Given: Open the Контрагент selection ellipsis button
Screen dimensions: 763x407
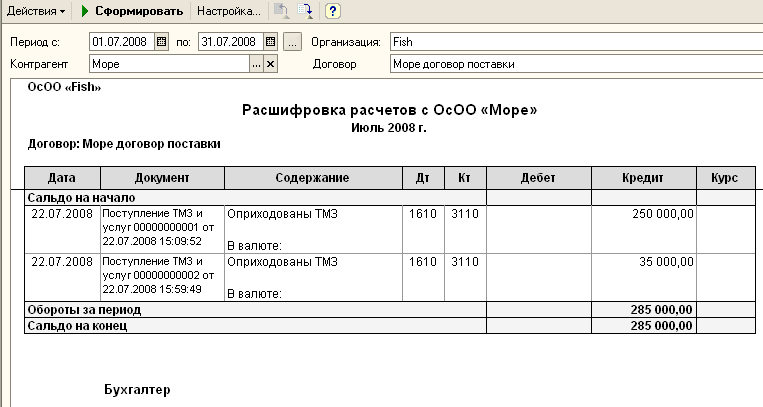Looking at the screenshot, I should (256, 64).
